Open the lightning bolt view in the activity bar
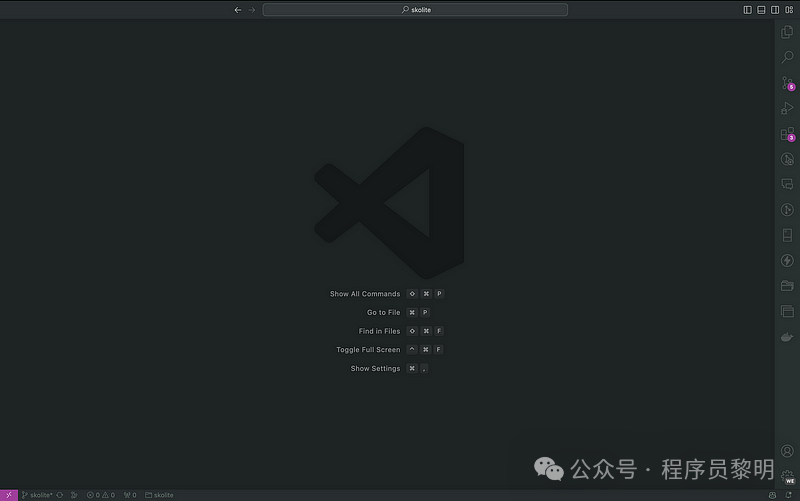The image size is (800, 501). click(x=787, y=261)
